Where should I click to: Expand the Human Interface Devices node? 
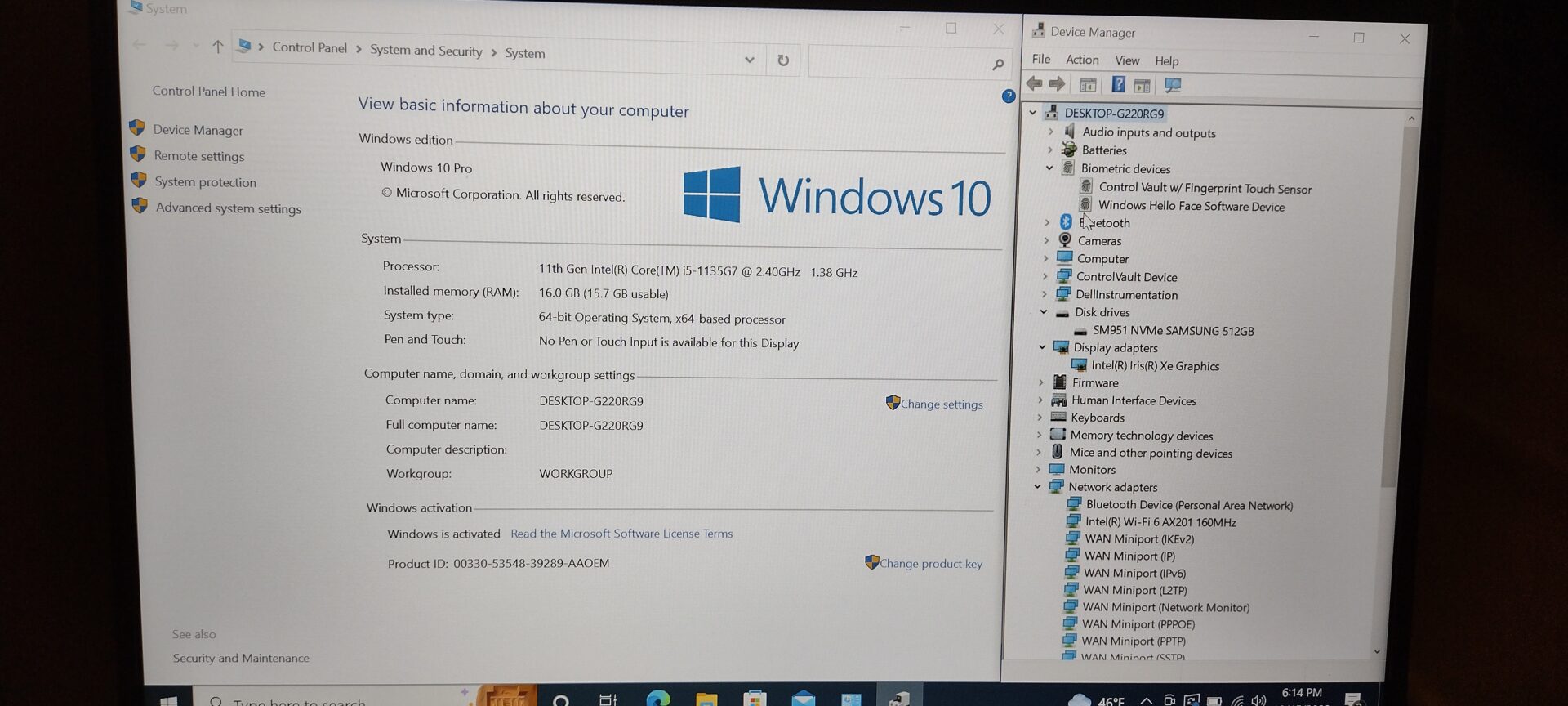click(1040, 400)
